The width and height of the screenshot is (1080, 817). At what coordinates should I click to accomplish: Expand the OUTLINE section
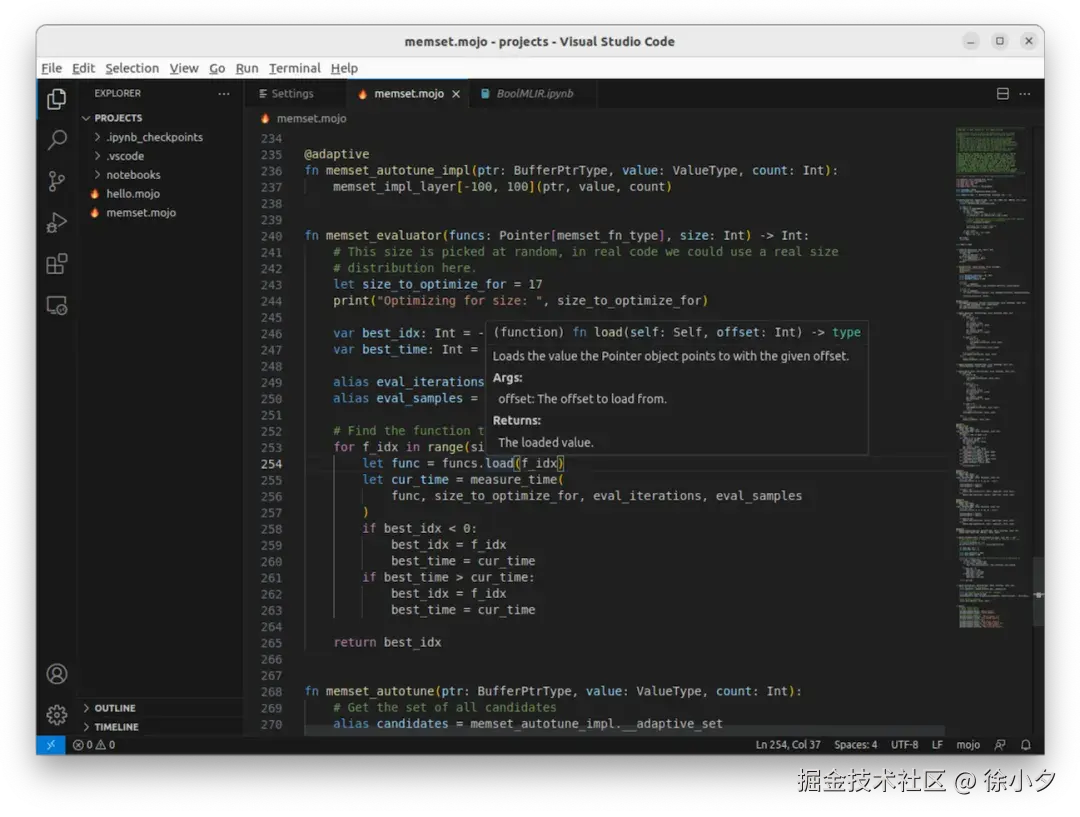tap(86, 708)
